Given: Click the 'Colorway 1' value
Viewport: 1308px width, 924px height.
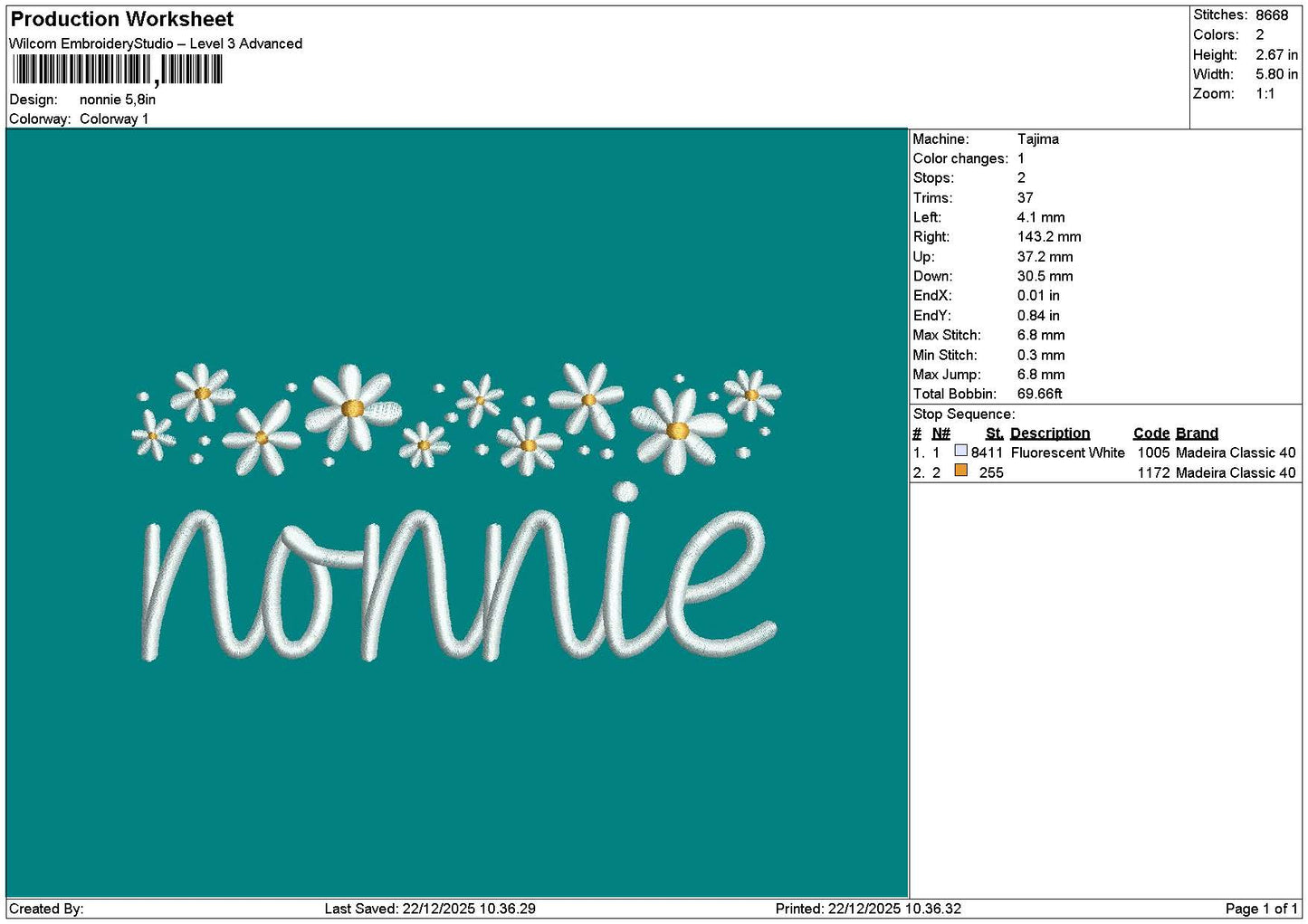Looking at the screenshot, I should pos(114,119).
